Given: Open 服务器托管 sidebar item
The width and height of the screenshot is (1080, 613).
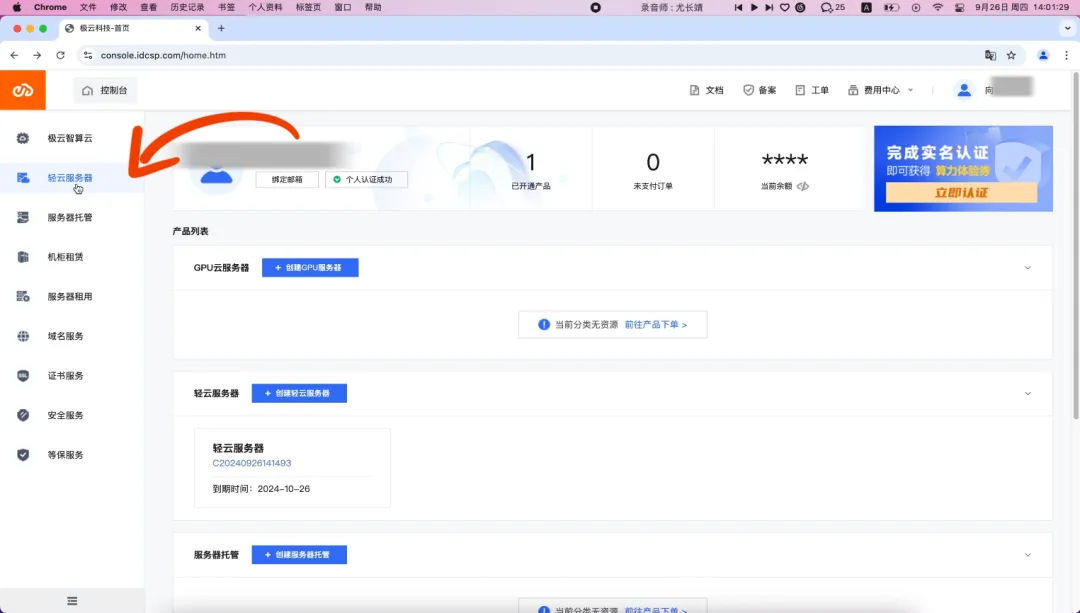Looking at the screenshot, I should click(x=70, y=218).
